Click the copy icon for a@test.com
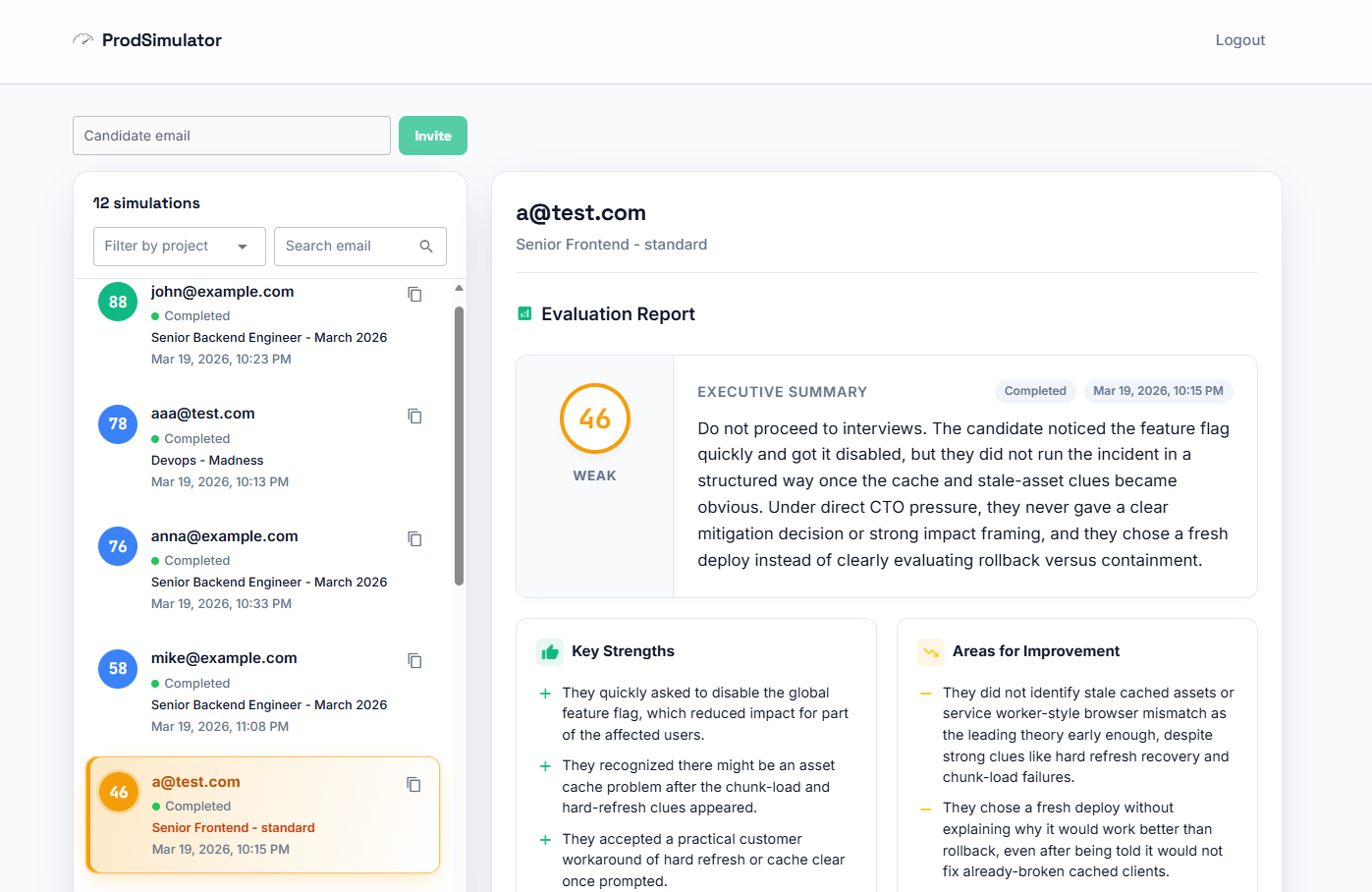Viewport: 1372px width, 892px height. click(413, 784)
